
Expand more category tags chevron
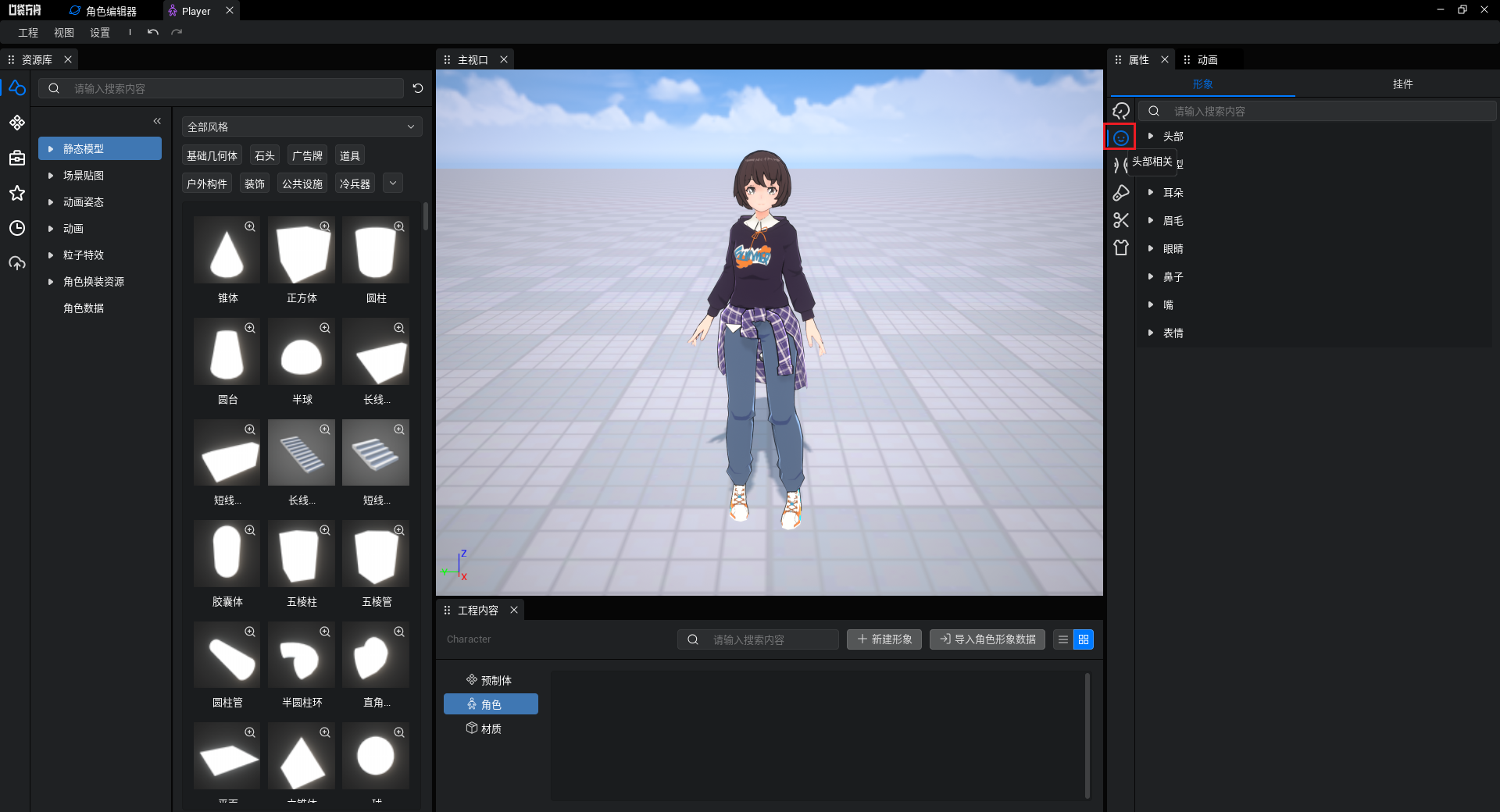click(x=393, y=183)
